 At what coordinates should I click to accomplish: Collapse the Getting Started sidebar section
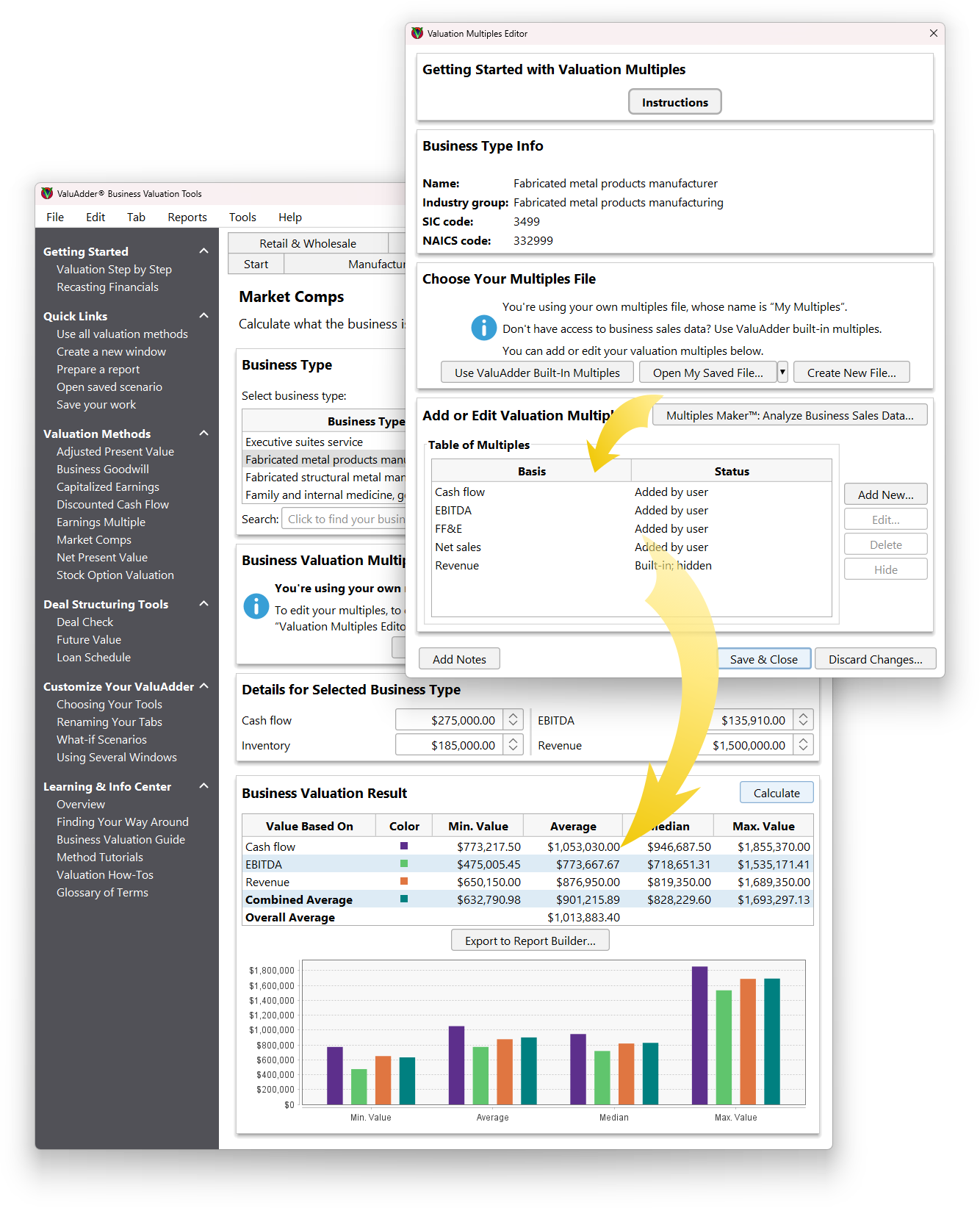pos(204,251)
